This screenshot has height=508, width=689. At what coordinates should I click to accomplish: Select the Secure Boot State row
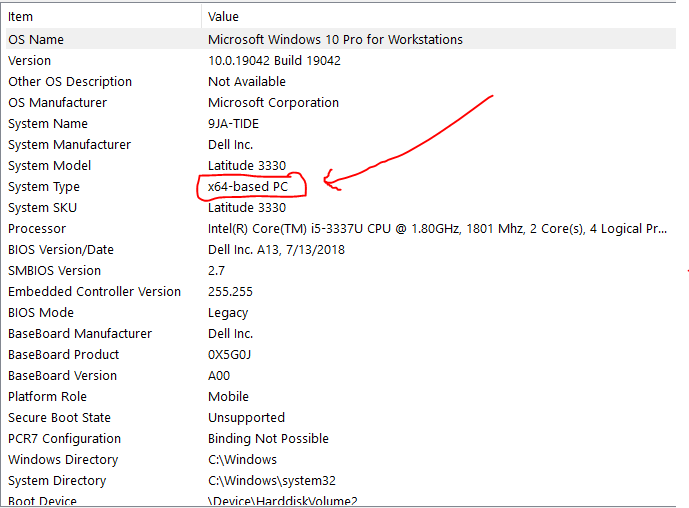[59, 418]
